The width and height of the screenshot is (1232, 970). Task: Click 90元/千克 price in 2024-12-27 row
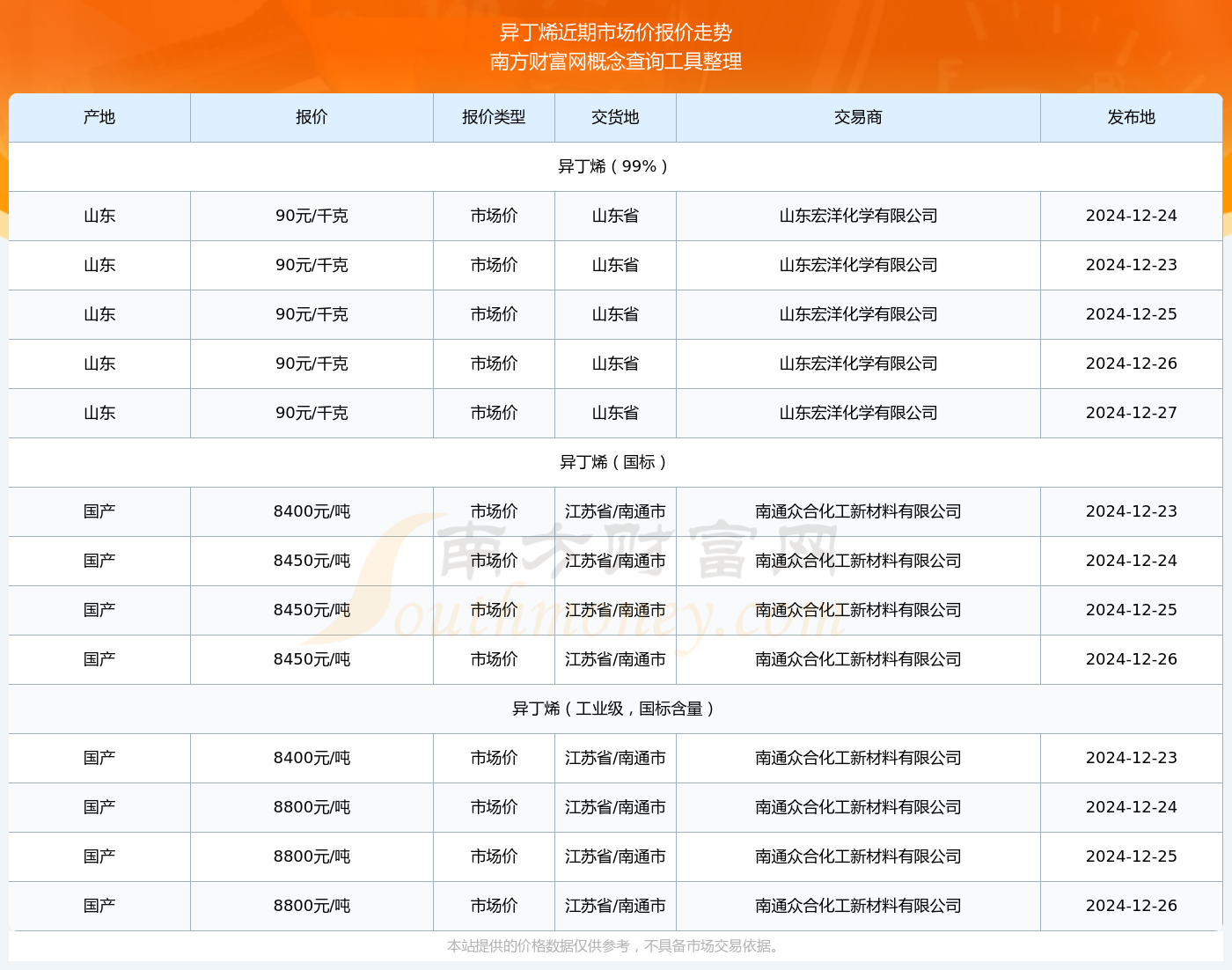point(312,413)
